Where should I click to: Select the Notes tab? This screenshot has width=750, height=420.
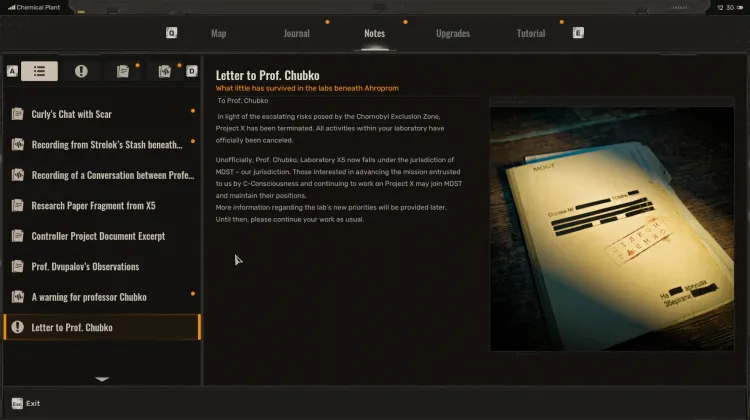click(375, 33)
